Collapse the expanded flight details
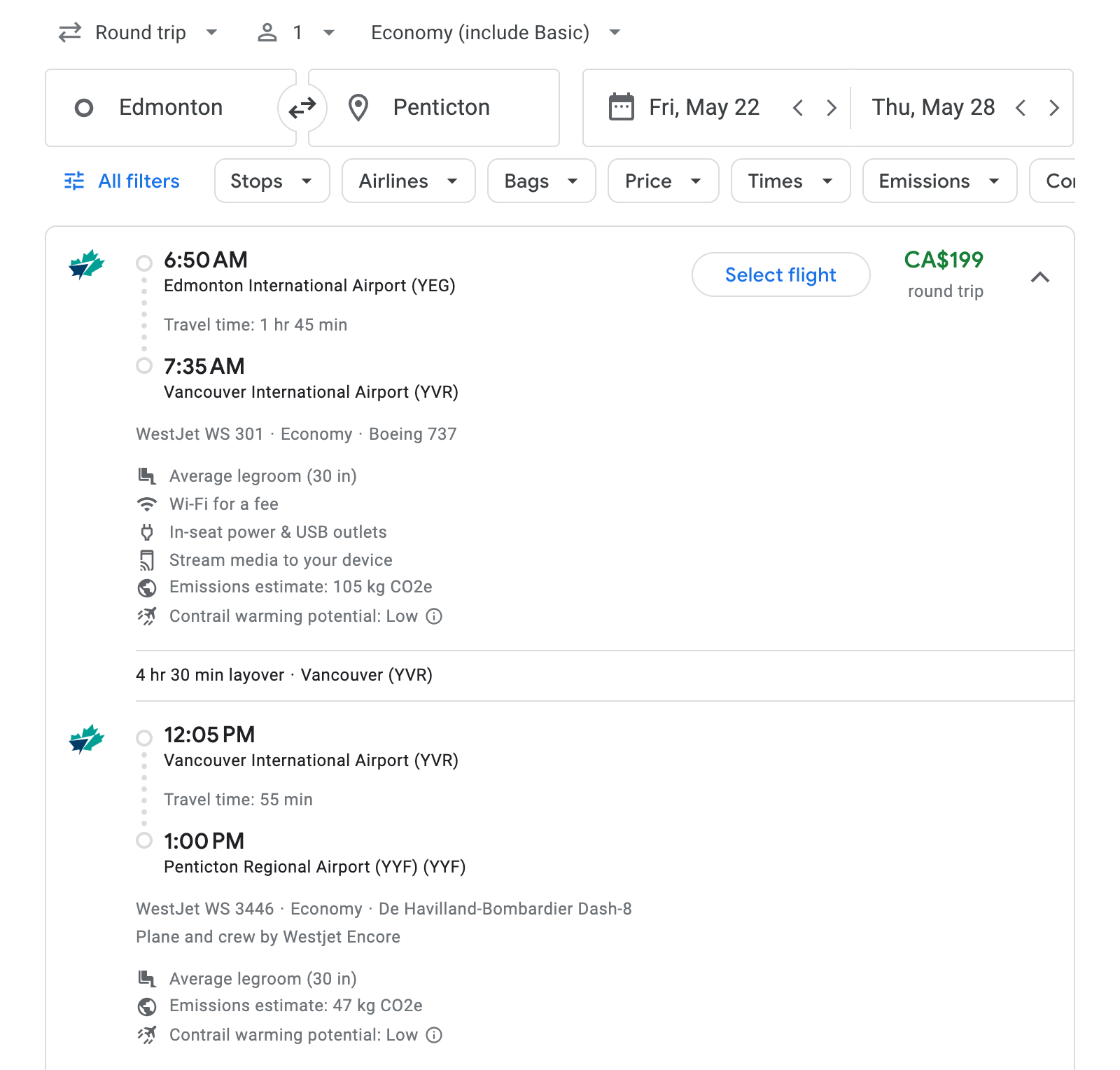Image resolution: width=1120 pixels, height=1070 pixels. click(1040, 277)
